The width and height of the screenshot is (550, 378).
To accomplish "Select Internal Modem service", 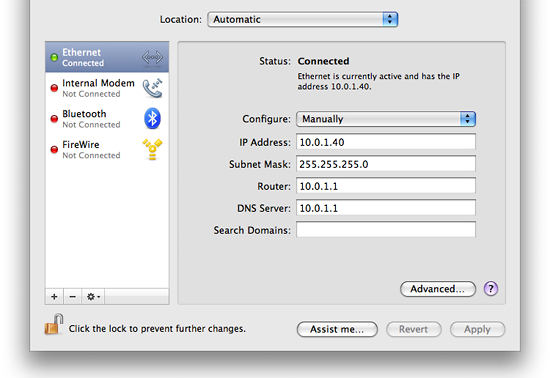I will (x=107, y=88).
